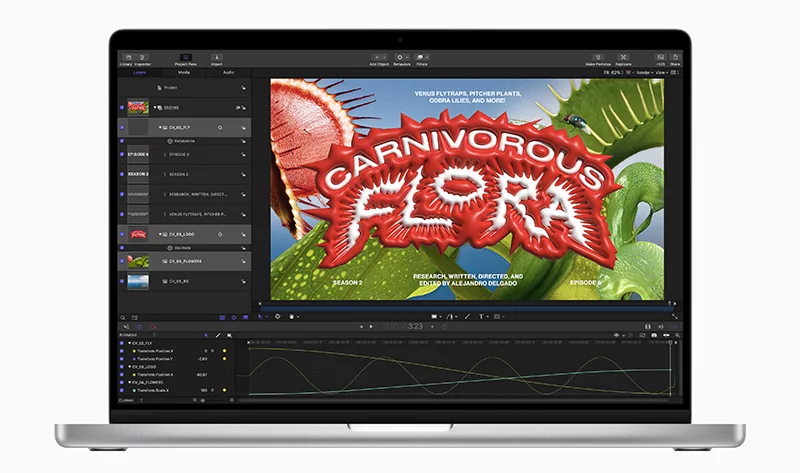This screenshot has width=800, height=473.
Task: Play the project from the transport controls
Action: [x=371, y=327]
